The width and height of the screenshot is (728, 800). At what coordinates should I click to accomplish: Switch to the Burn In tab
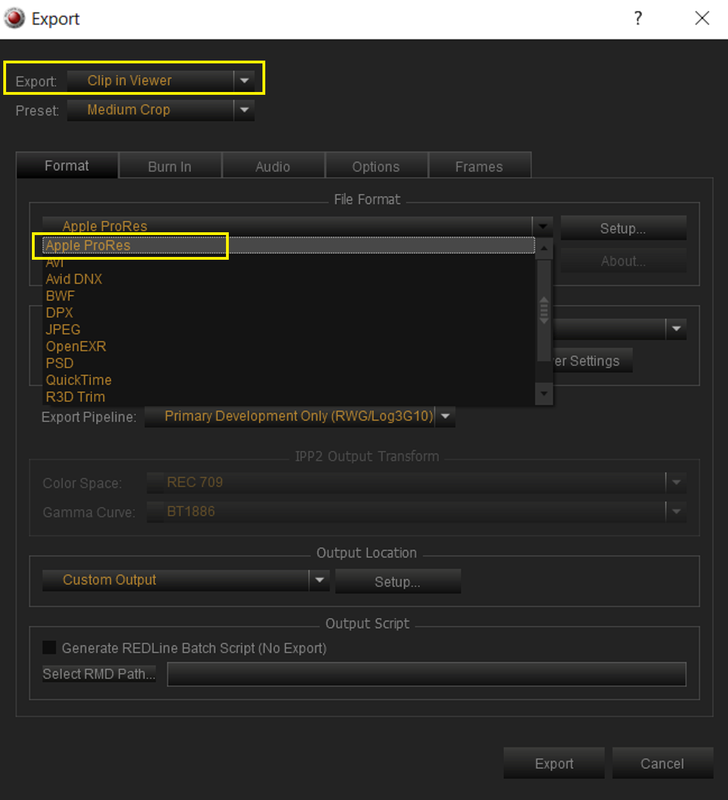[170, 167]
